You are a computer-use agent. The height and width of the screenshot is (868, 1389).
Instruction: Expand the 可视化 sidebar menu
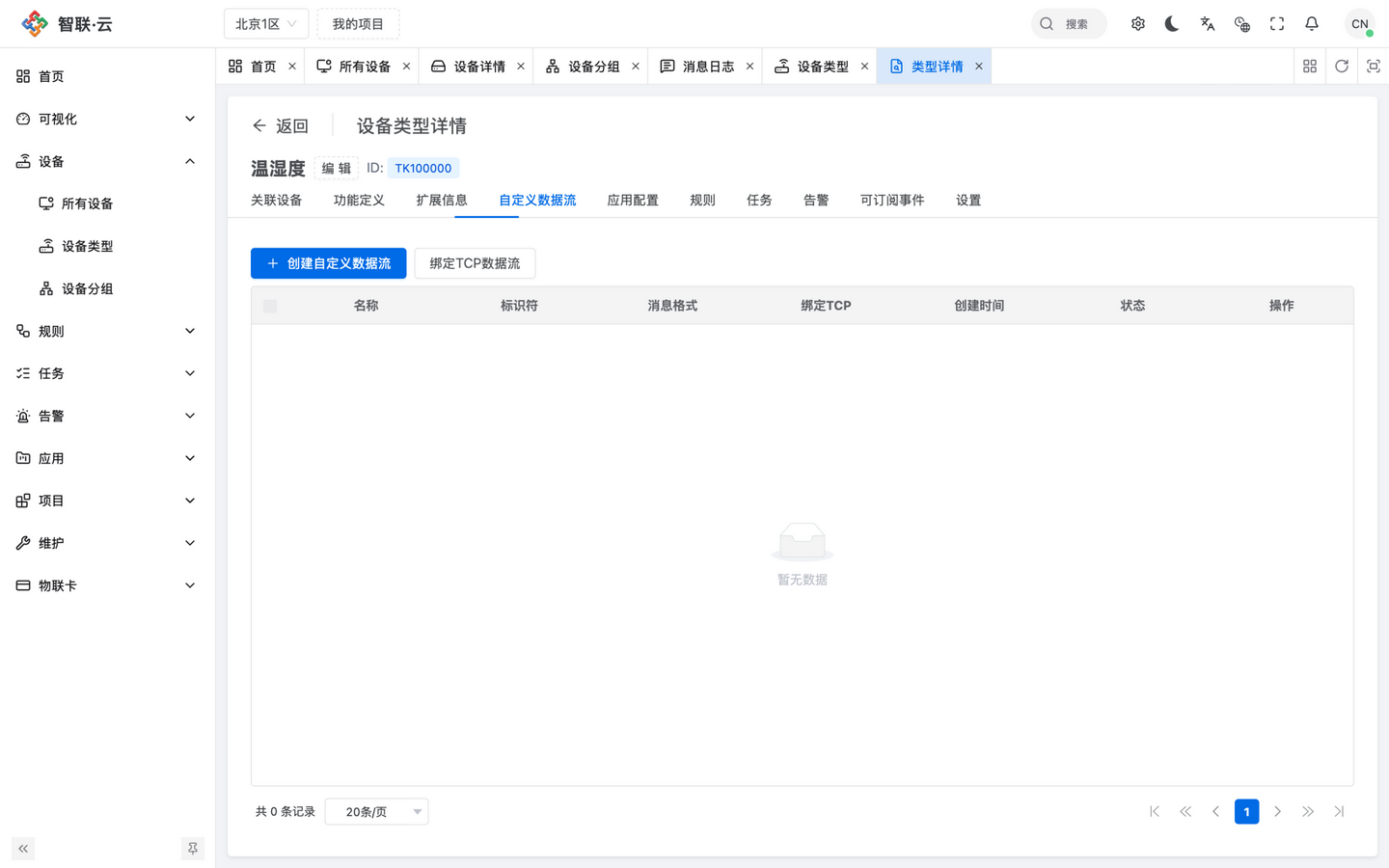click(107, 119)
